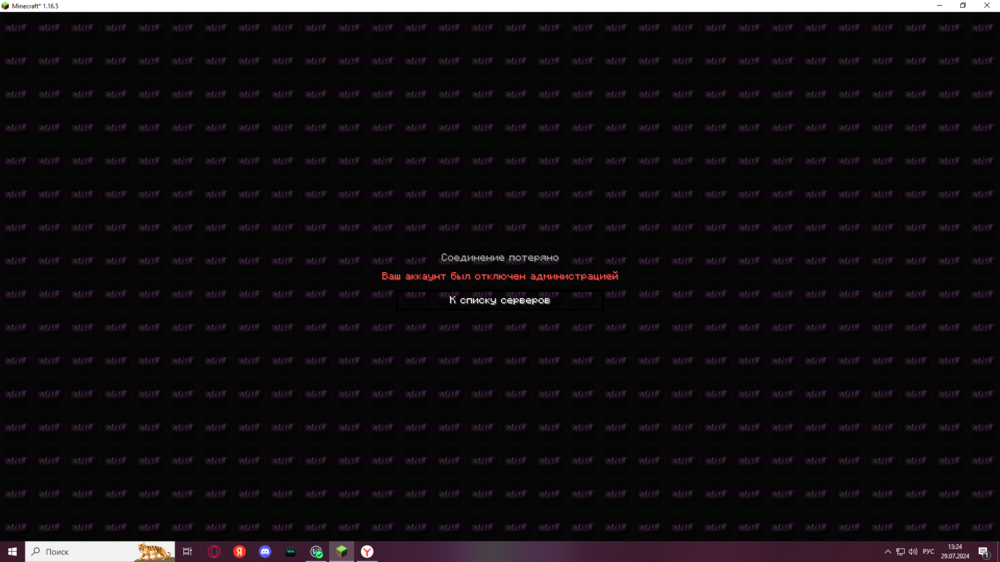Switch input language 'РУС' indicator
The height and width of the screenshot is (562, 1000).
[929, 552]
